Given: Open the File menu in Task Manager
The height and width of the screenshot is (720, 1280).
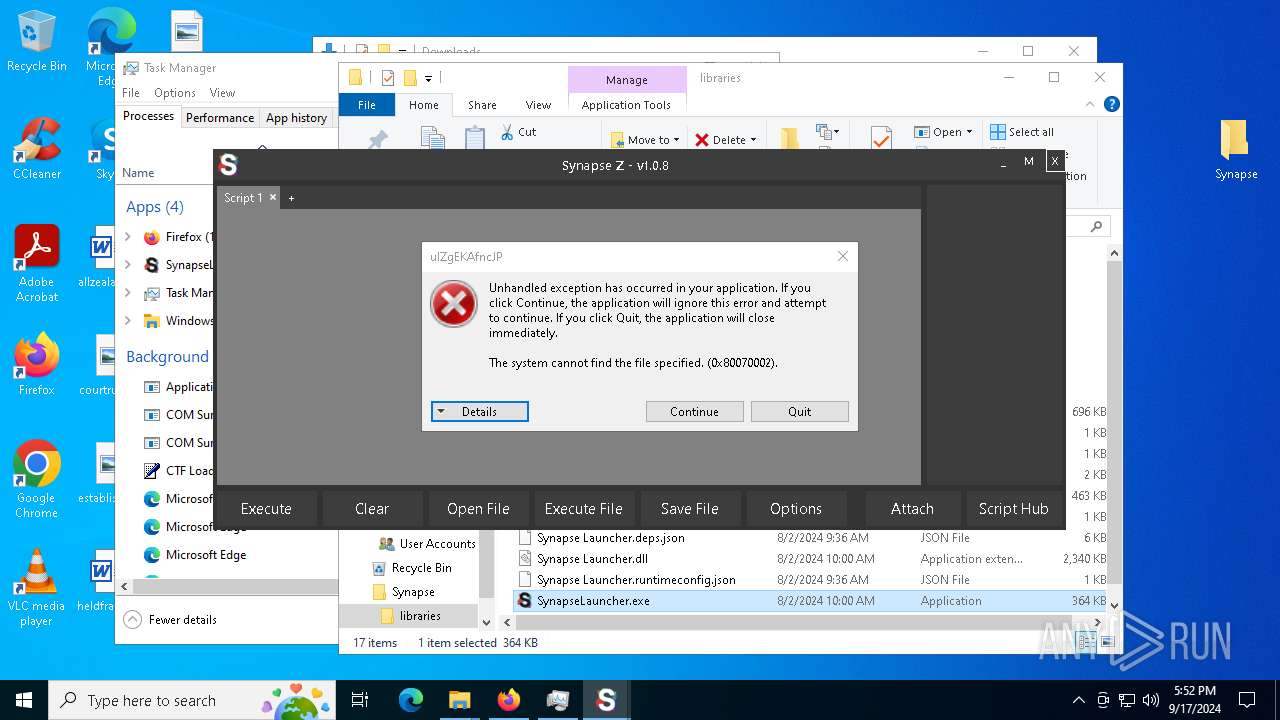Looking at the screenshot, I should click(x=131, y=93).
